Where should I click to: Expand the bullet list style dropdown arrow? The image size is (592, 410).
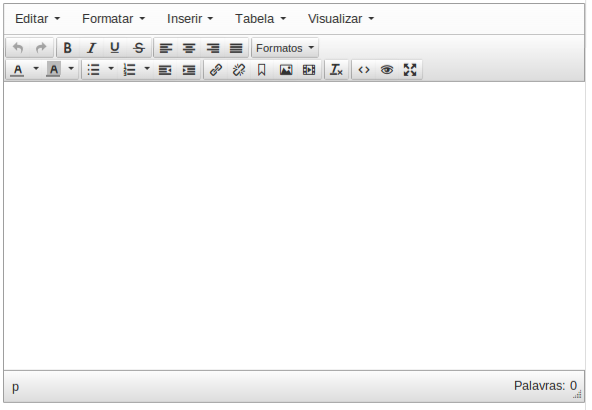coord(111,69)
